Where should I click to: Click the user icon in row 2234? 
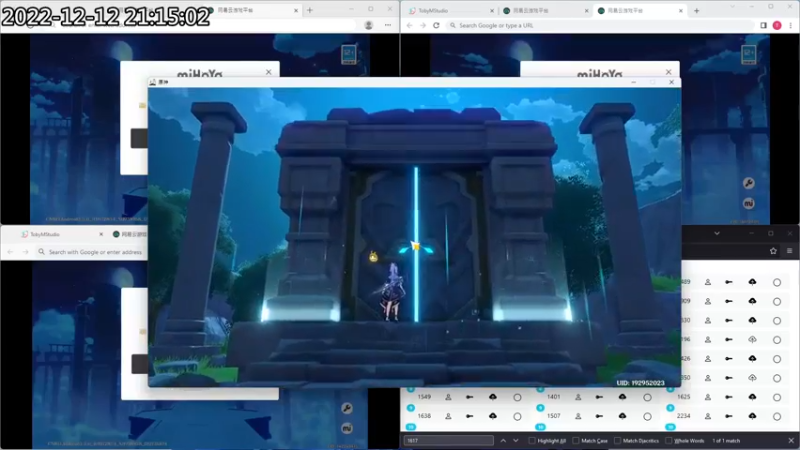708,416
